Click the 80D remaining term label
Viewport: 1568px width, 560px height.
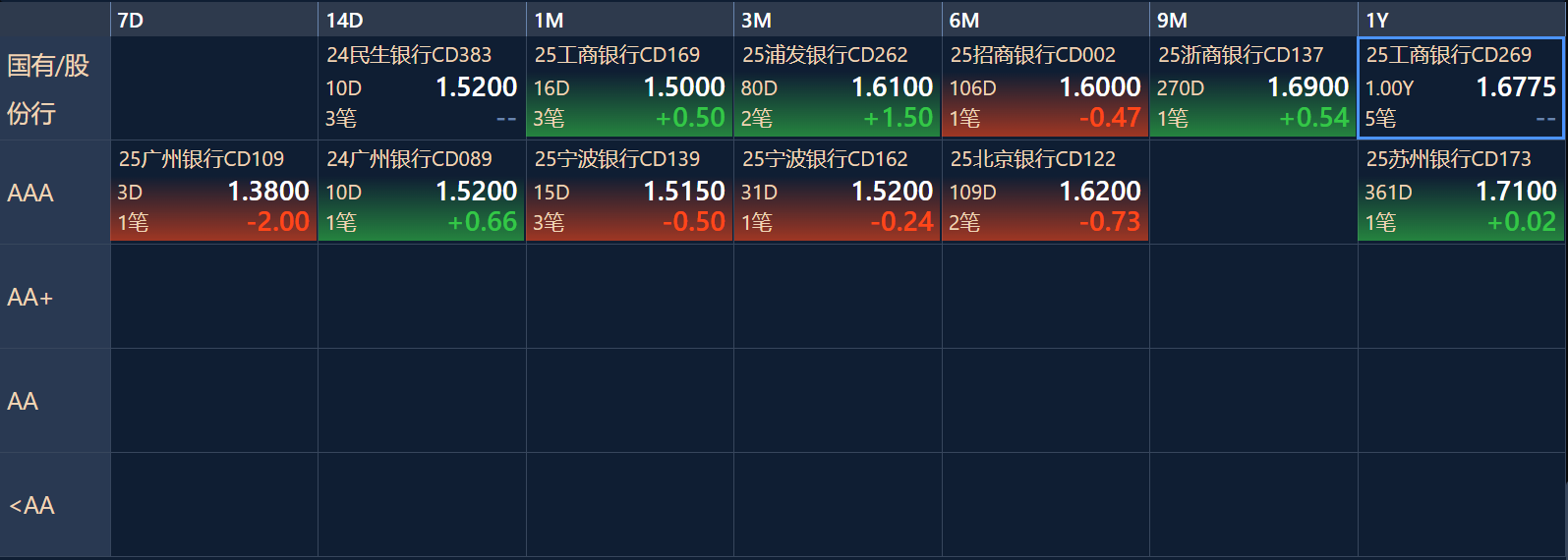coord(759,88)
